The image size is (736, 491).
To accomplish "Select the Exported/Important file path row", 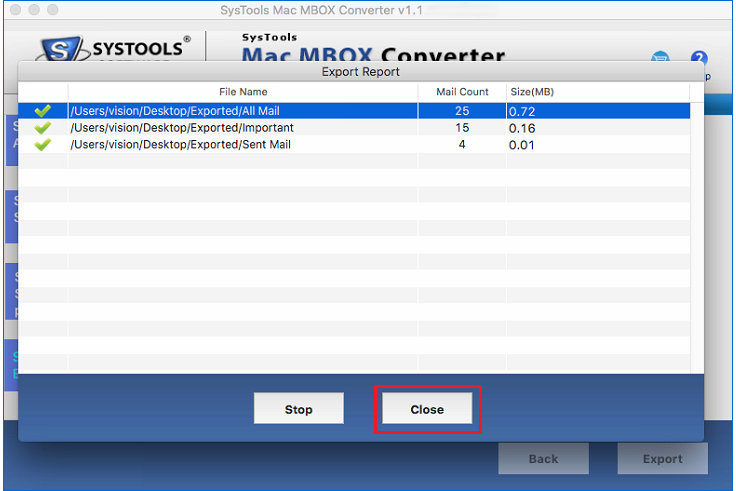I will pyautogui.click(x=183, y=128).
